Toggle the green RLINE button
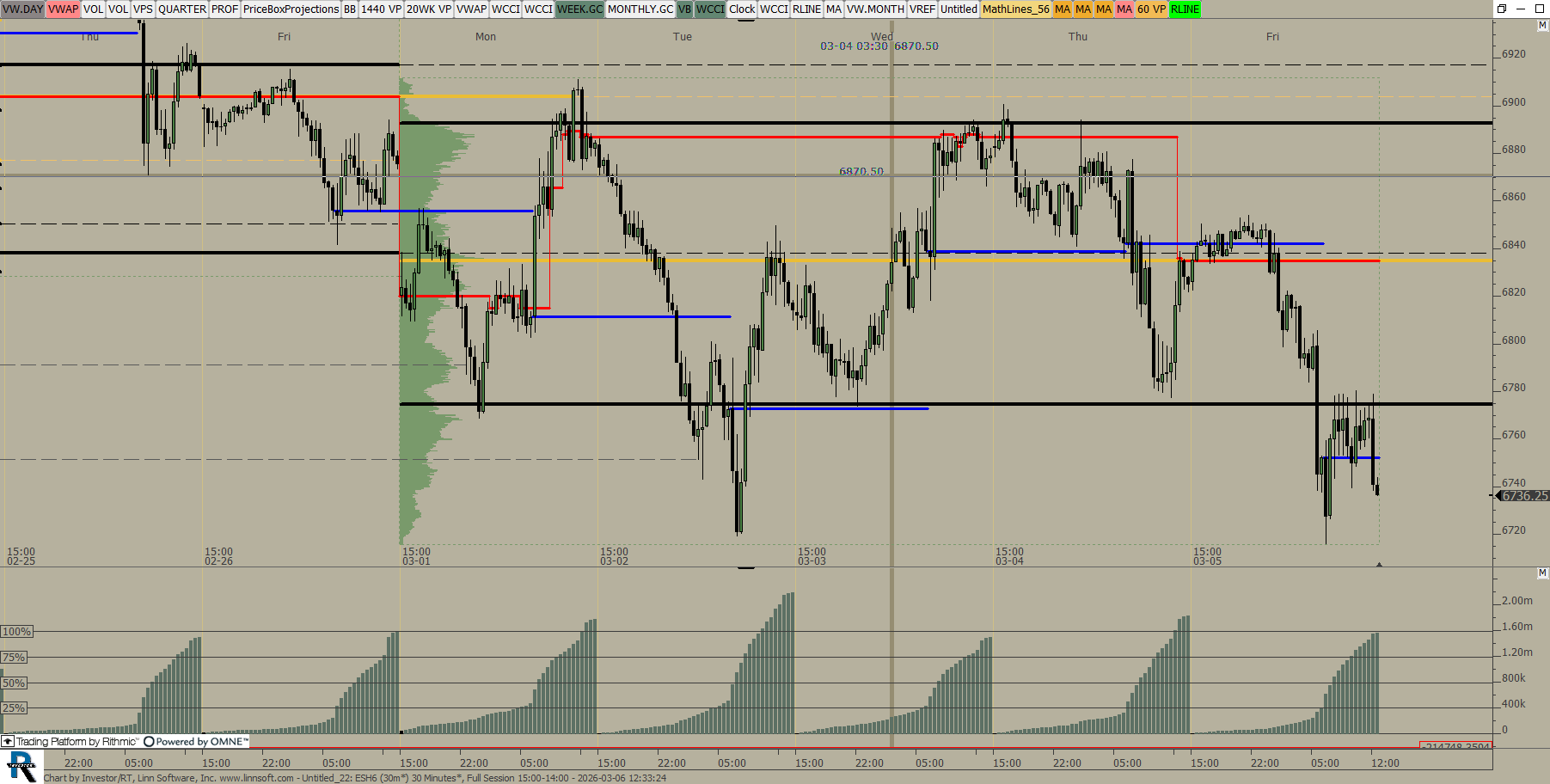Image resolution: width=1550 pixels, height=784 pixels. (1185, 9)
